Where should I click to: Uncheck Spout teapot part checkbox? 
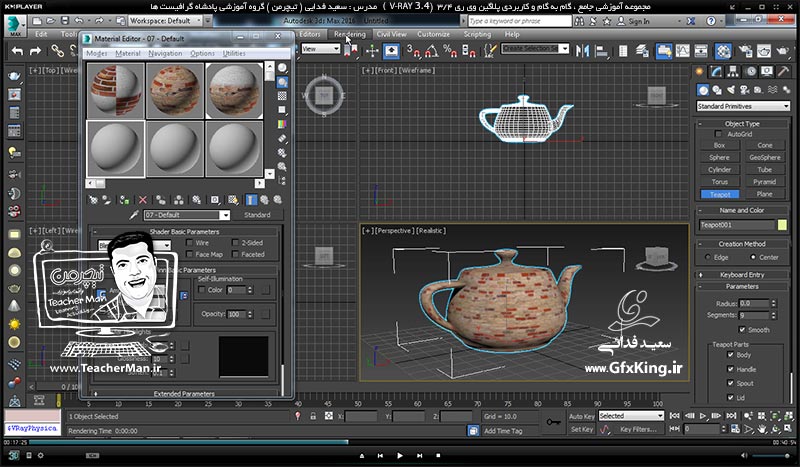tap(730, 383)
